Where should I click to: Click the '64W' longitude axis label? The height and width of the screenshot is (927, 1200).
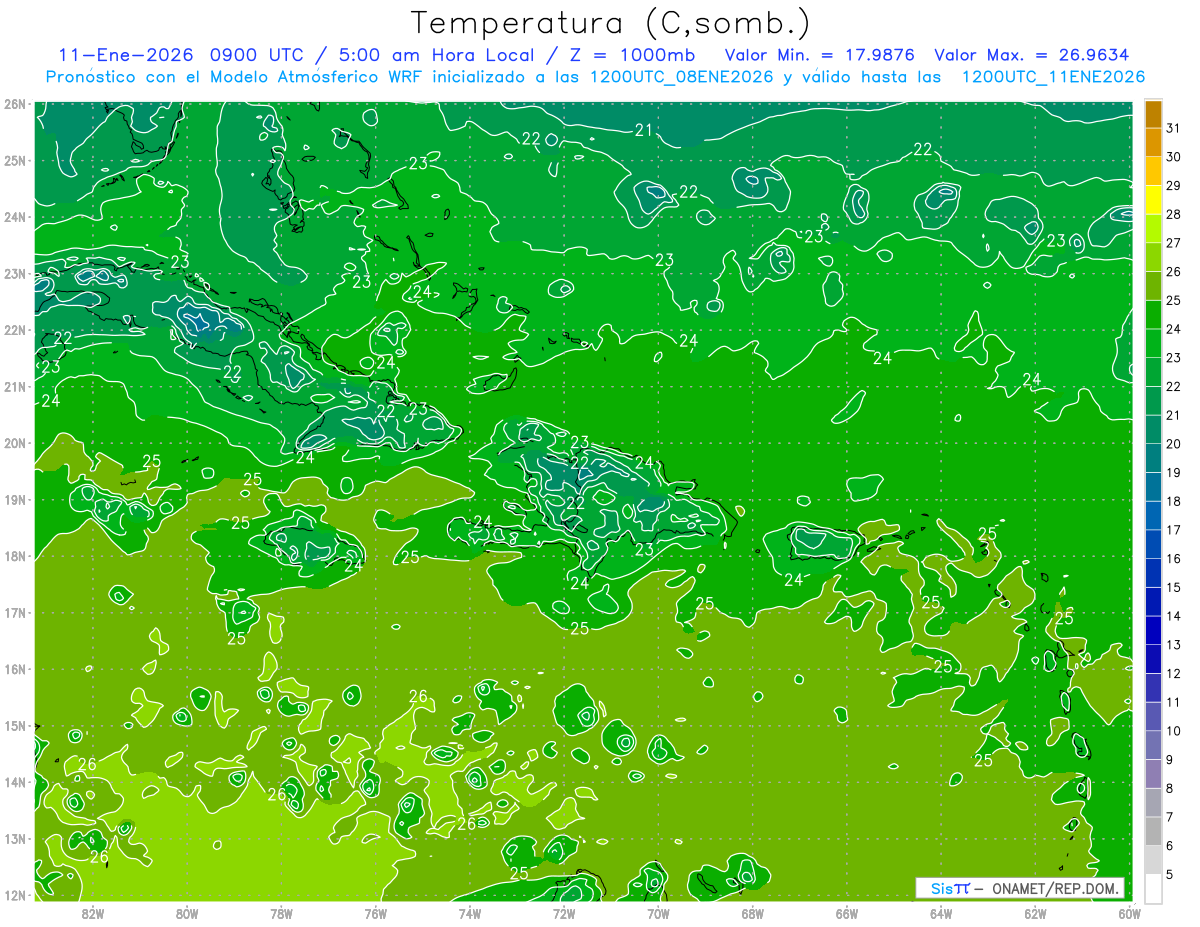941,913
